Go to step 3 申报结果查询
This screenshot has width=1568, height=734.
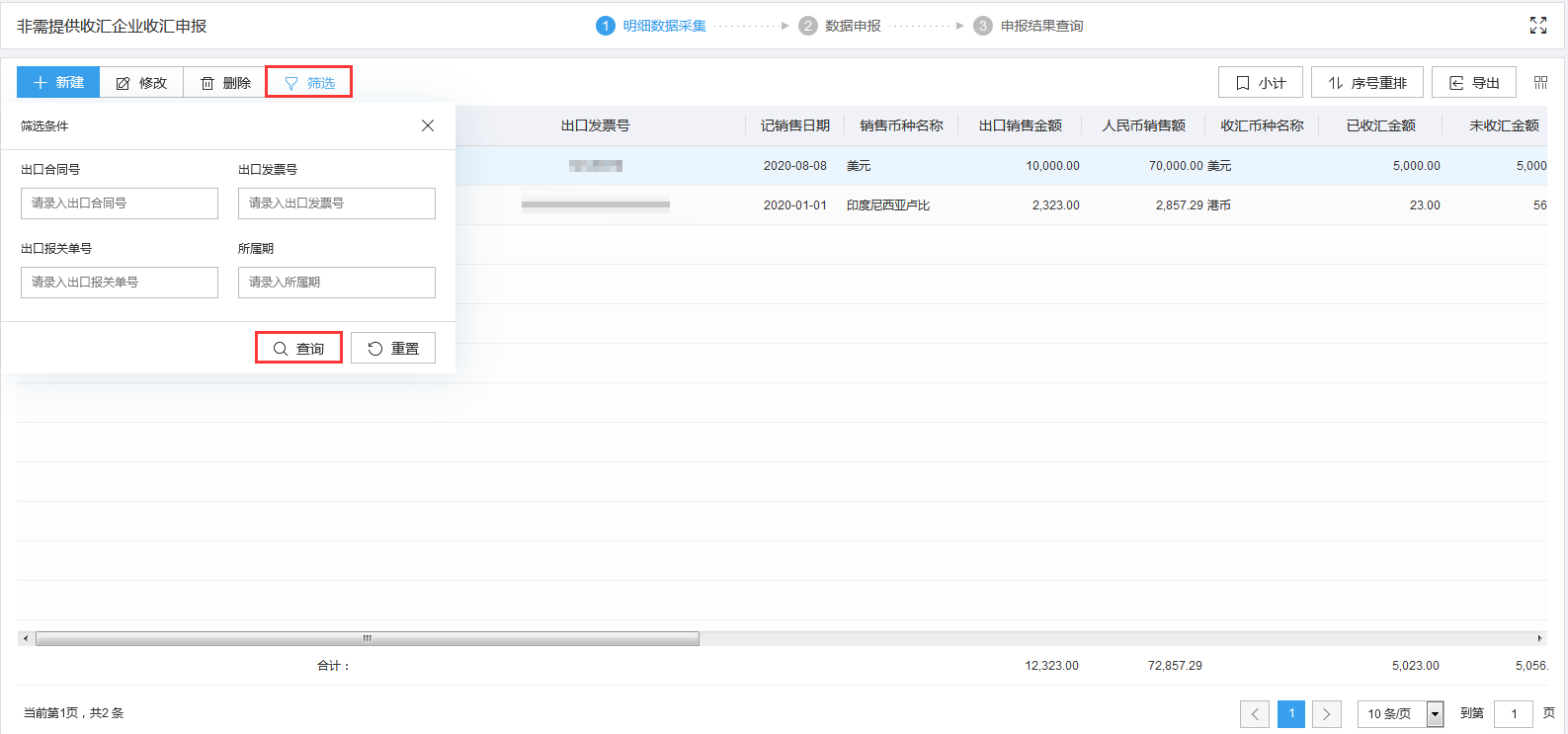tap(1029, 26)
